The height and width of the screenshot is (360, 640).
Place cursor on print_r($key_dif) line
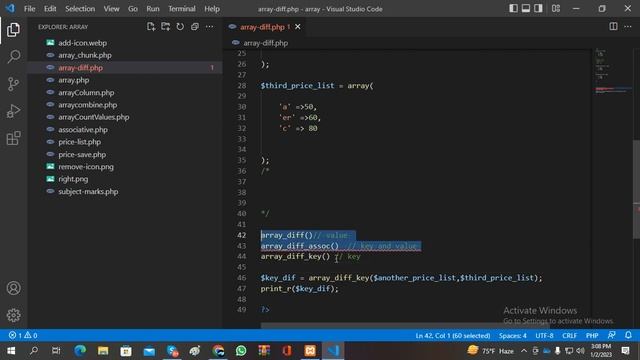(x=300, y=289)
